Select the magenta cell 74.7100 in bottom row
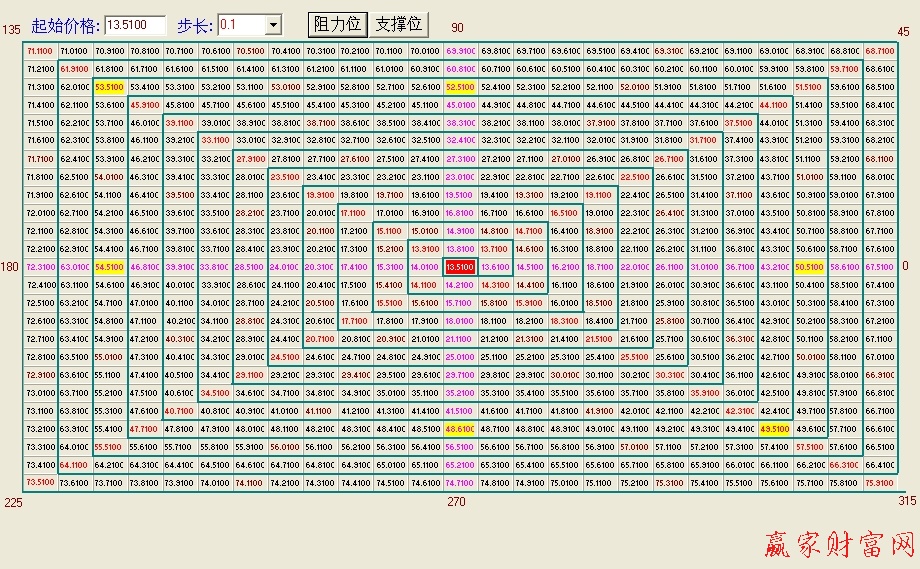Screen dimensions: 920x569 [460, 482]
